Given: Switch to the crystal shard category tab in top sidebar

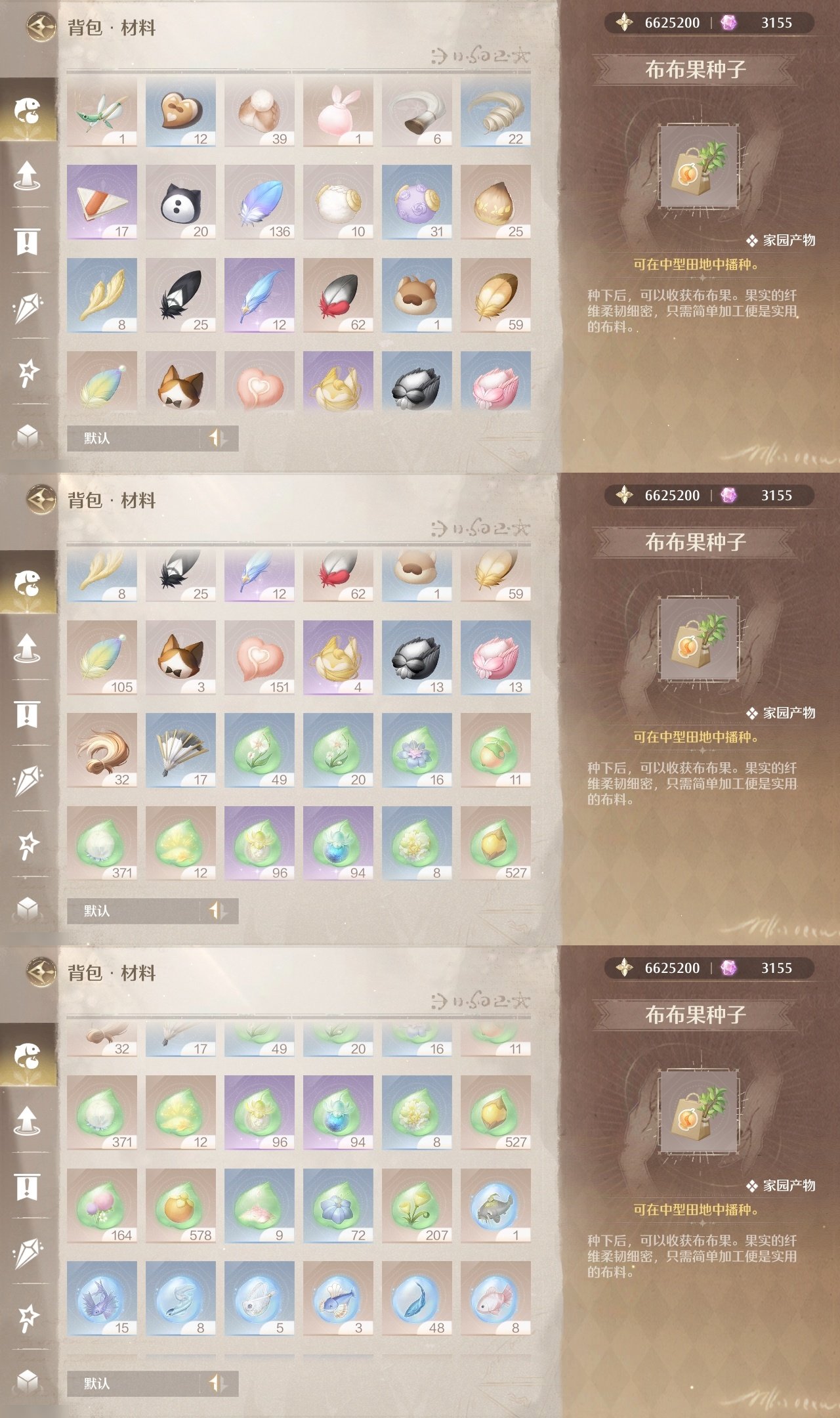Looking at the screenshot, I should [28, 307].
